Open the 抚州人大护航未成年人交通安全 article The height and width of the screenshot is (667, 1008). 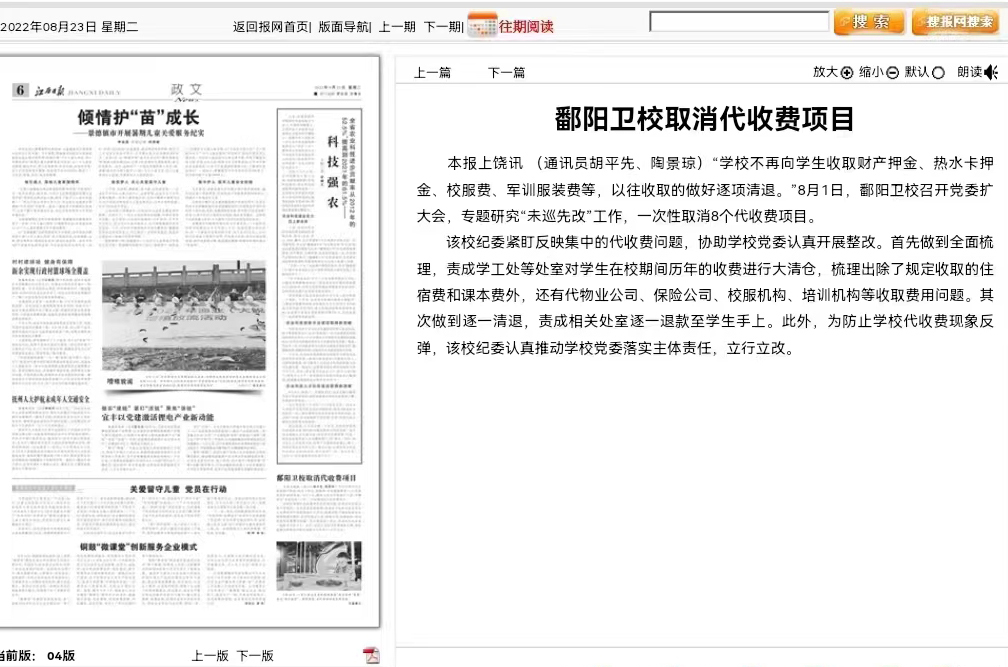pyautogui.click(x=51, y=399)
